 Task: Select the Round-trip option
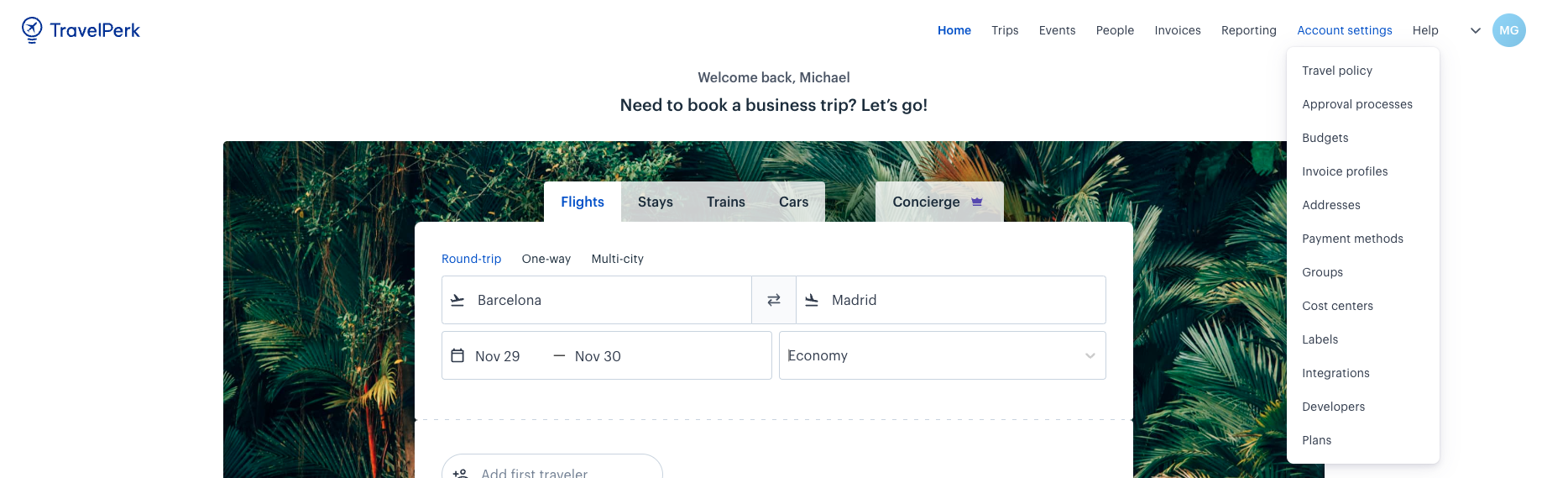472,259
